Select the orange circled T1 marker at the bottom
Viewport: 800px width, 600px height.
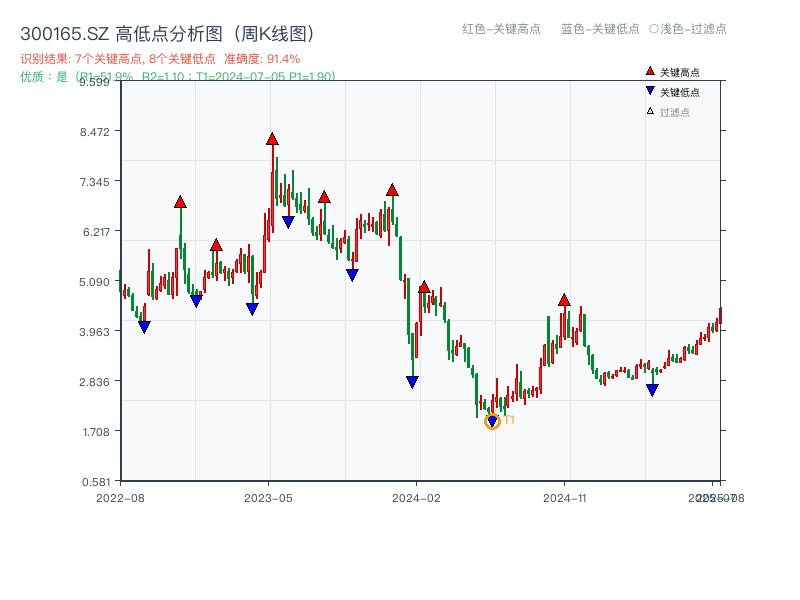[x=492, y=420]
